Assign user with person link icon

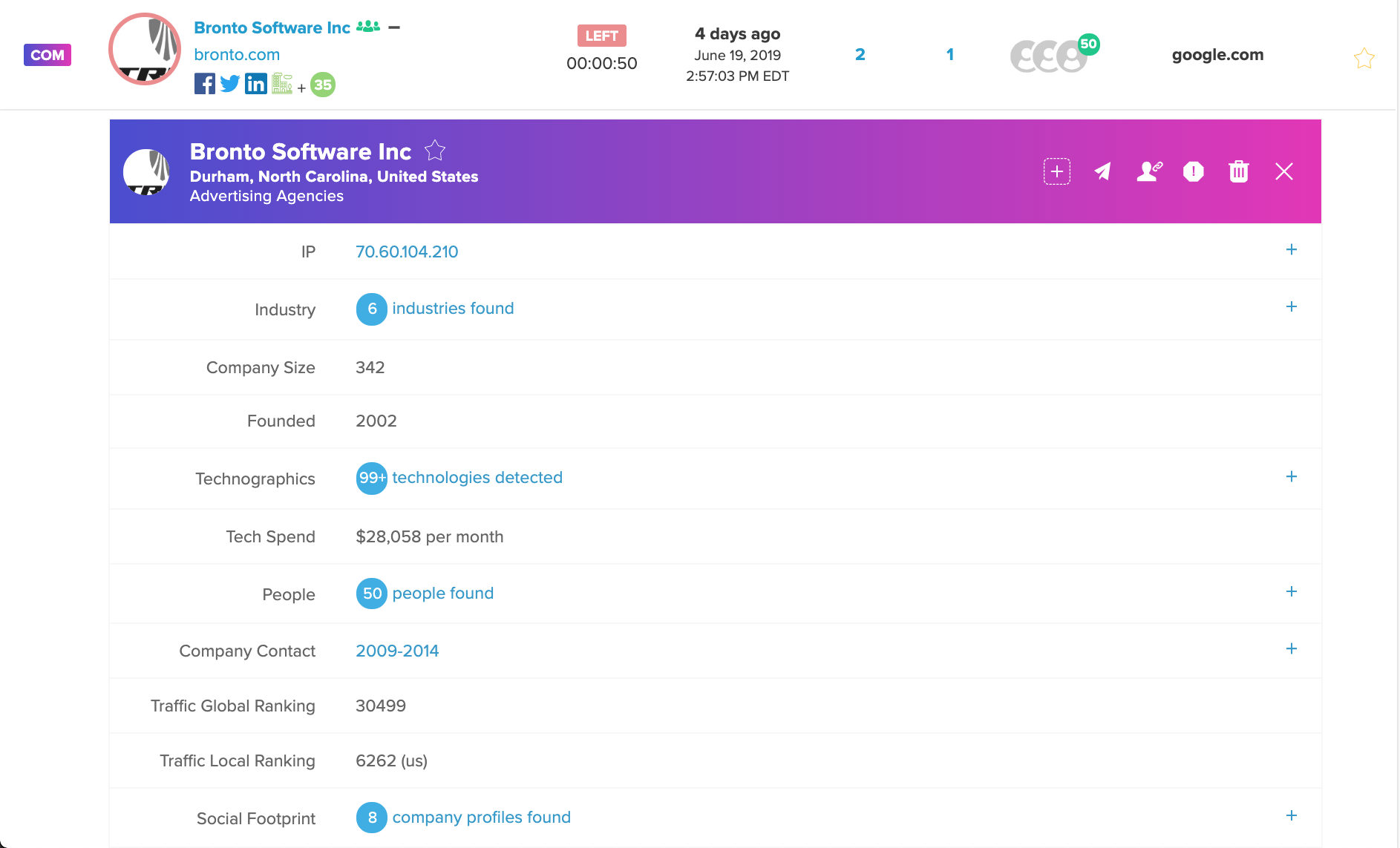pos(1149,171)
